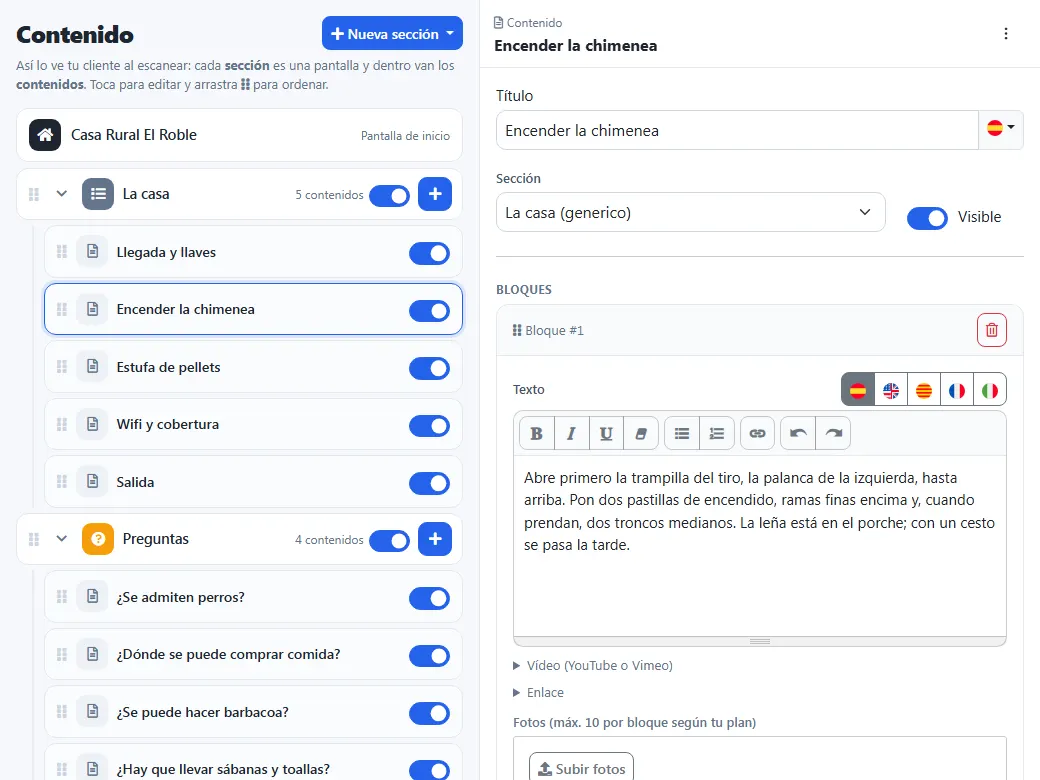Screen dimensions: 1040x780
Task: Toggle visibility of Llegada y llaves
Action: click(x=429, y=253)
